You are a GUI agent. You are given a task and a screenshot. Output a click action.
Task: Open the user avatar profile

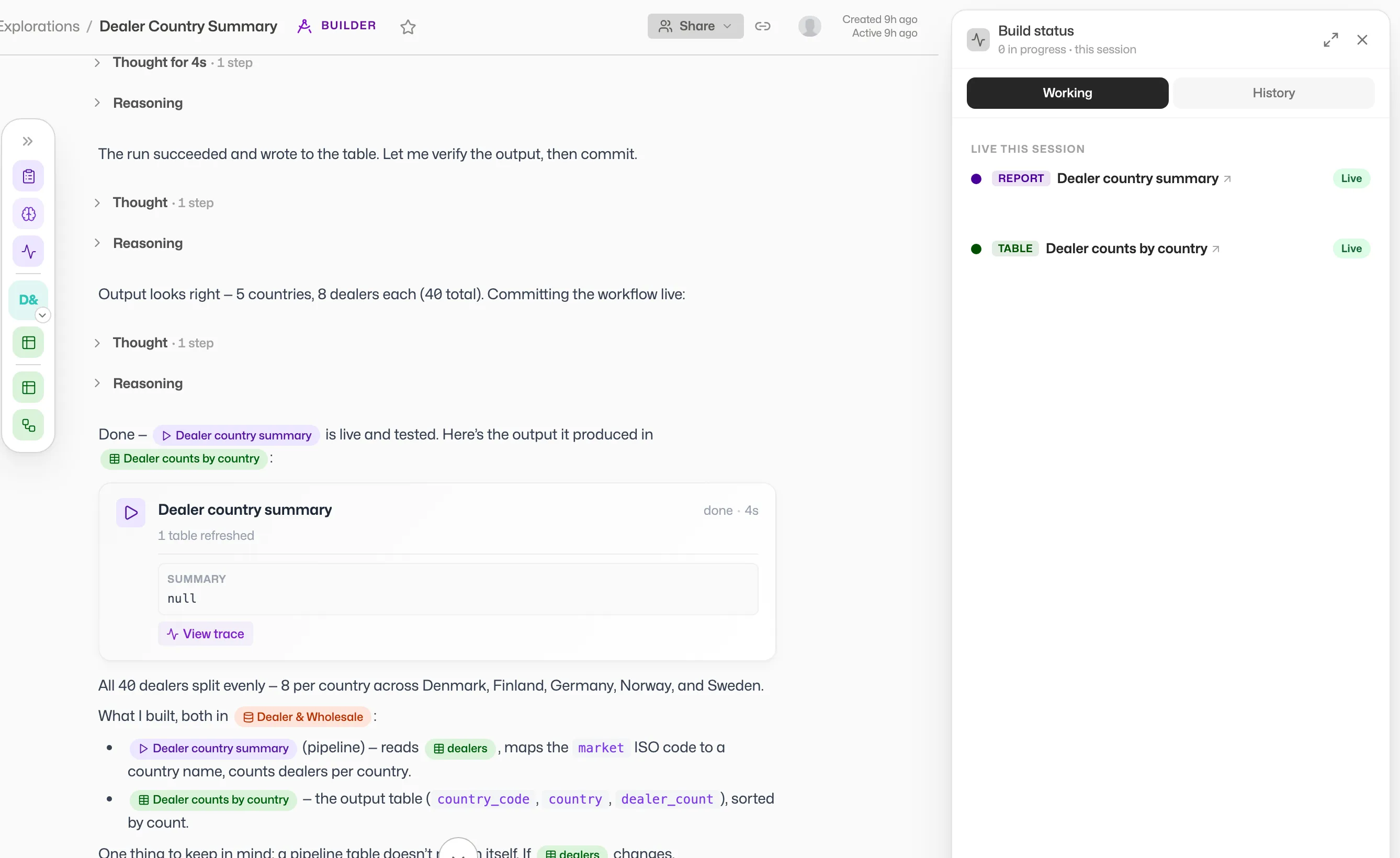810,26
